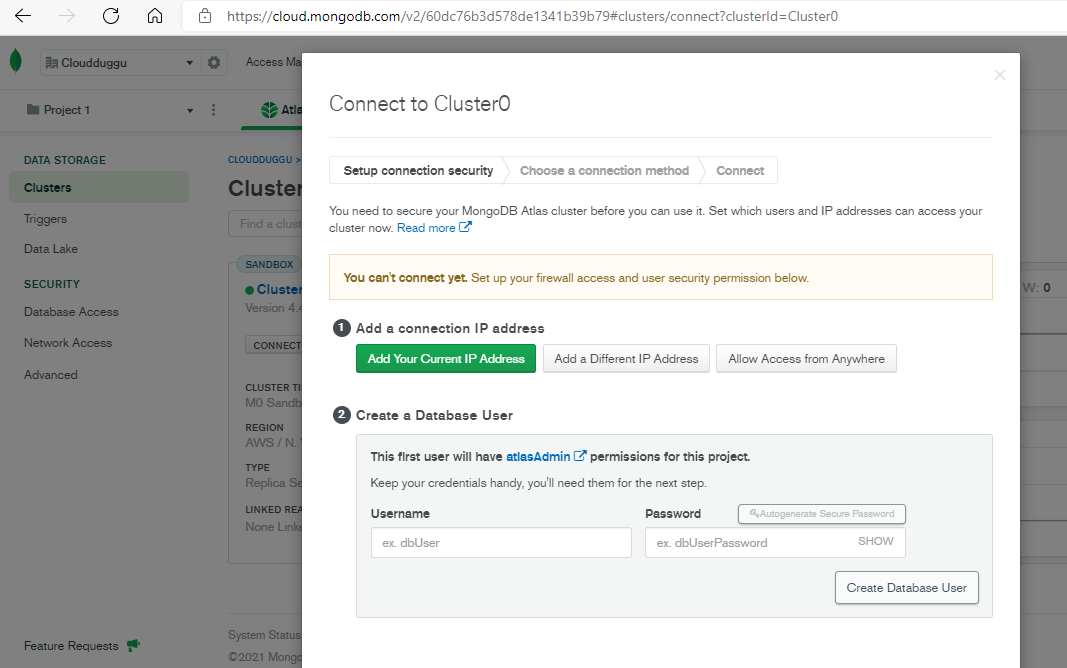
Task: Click the Username input field
Action: (x=501, y=543)
